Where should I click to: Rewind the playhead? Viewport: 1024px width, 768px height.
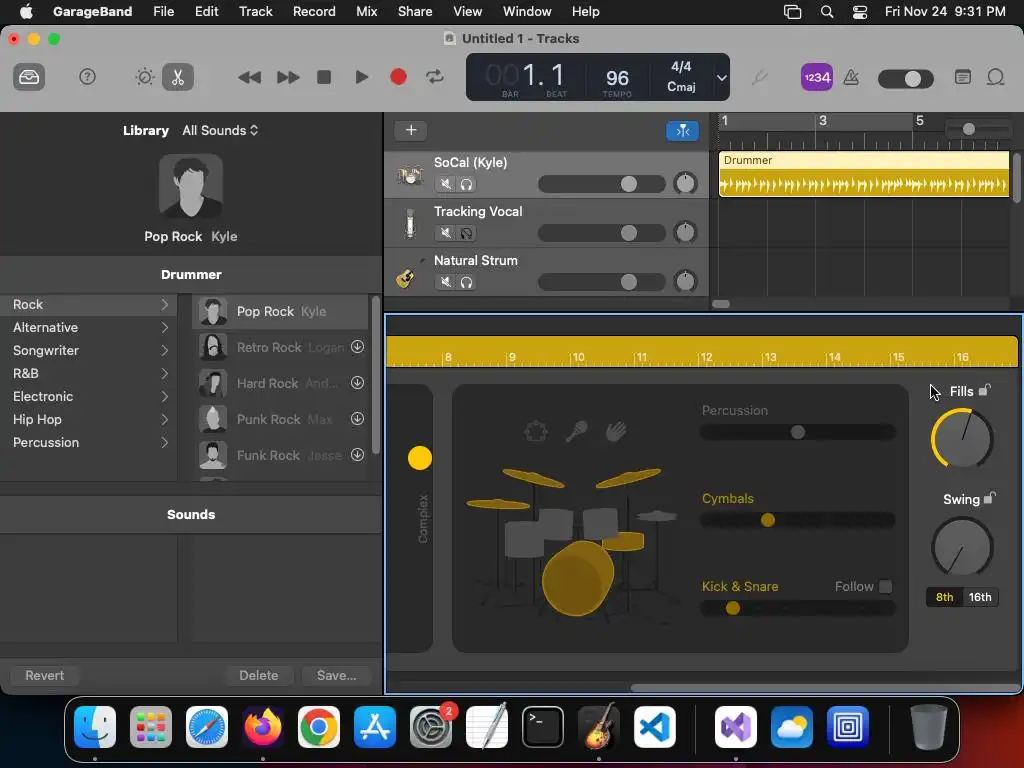[x=249, y=78]
